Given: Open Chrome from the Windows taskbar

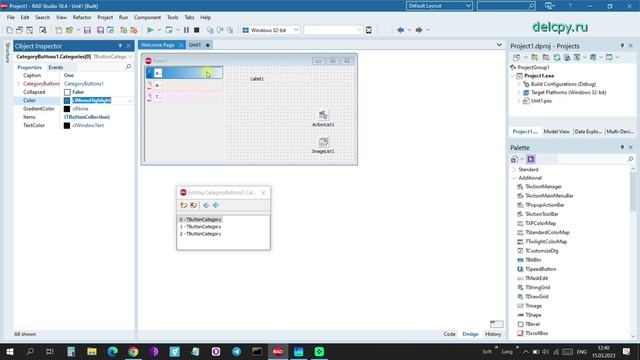Looking at the screenshot, I should click(x=133, y=351).
